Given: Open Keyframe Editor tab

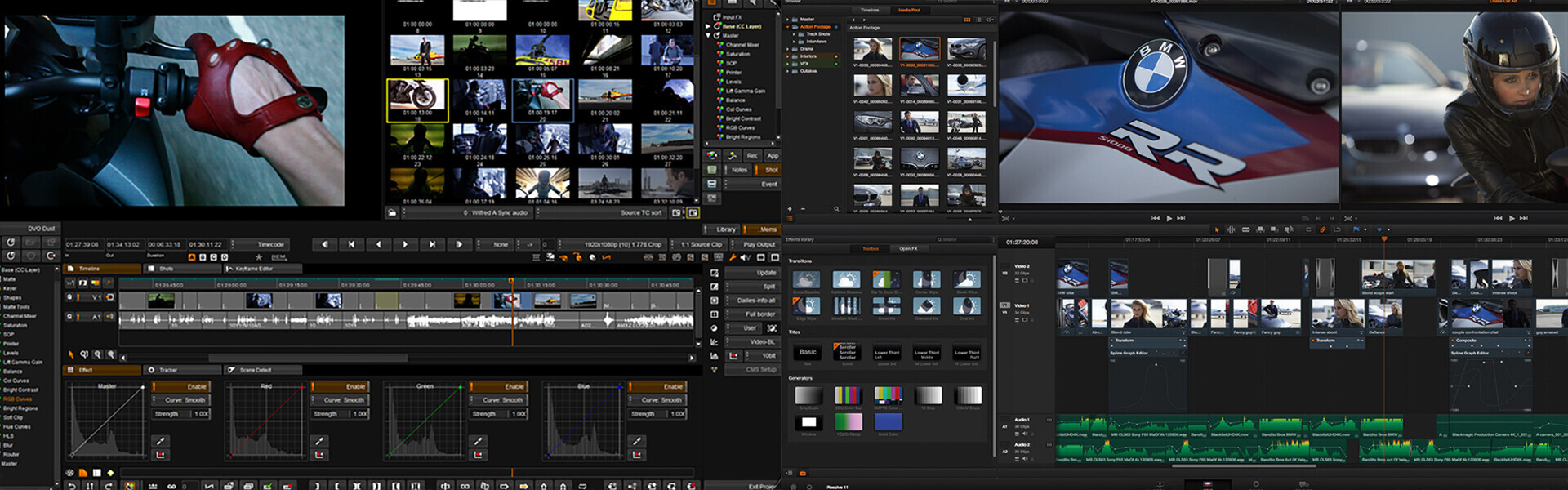Looking at the screenshot, I should [261, 268].
